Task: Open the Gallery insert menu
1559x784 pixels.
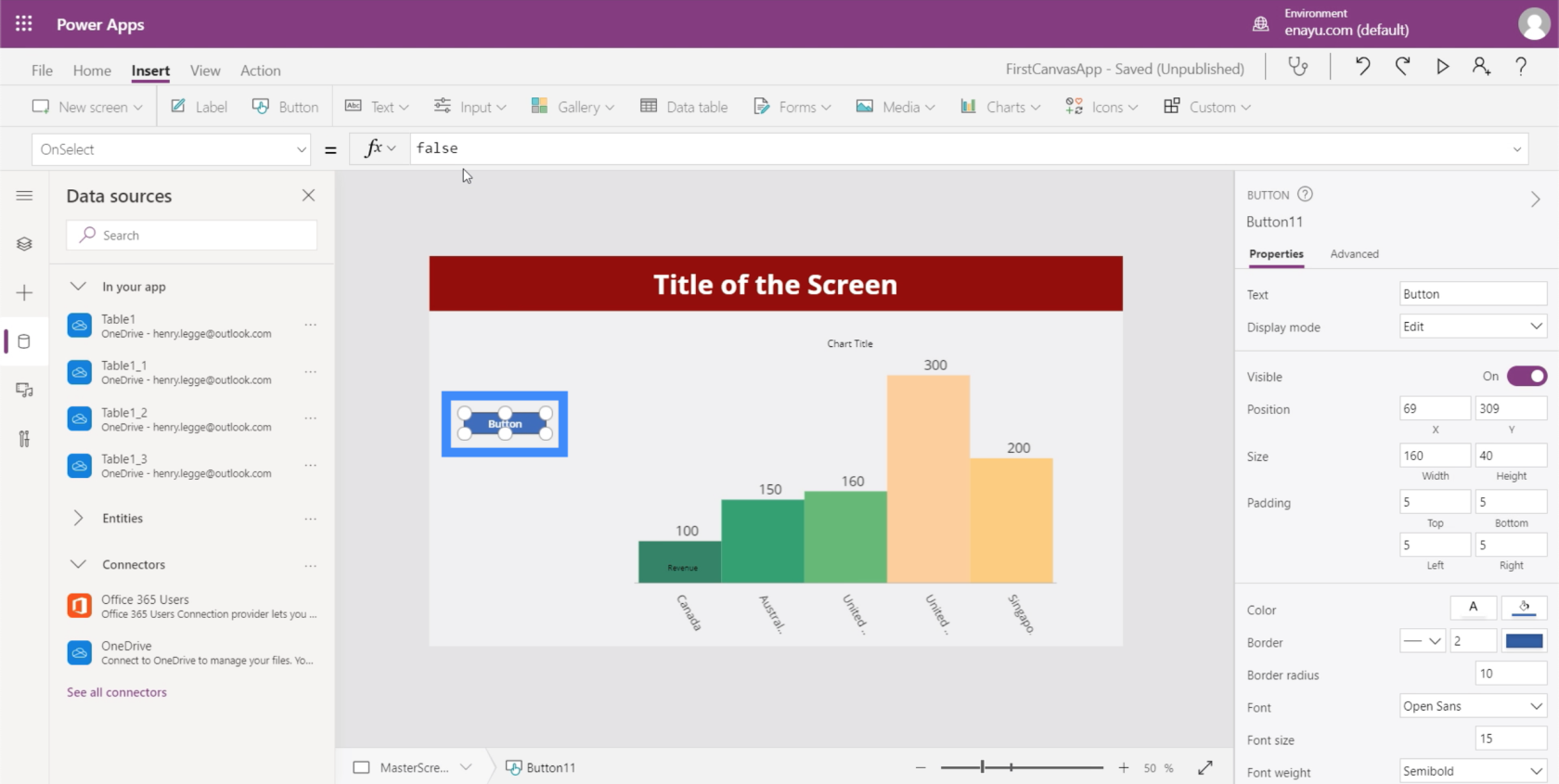Action: 573,107
